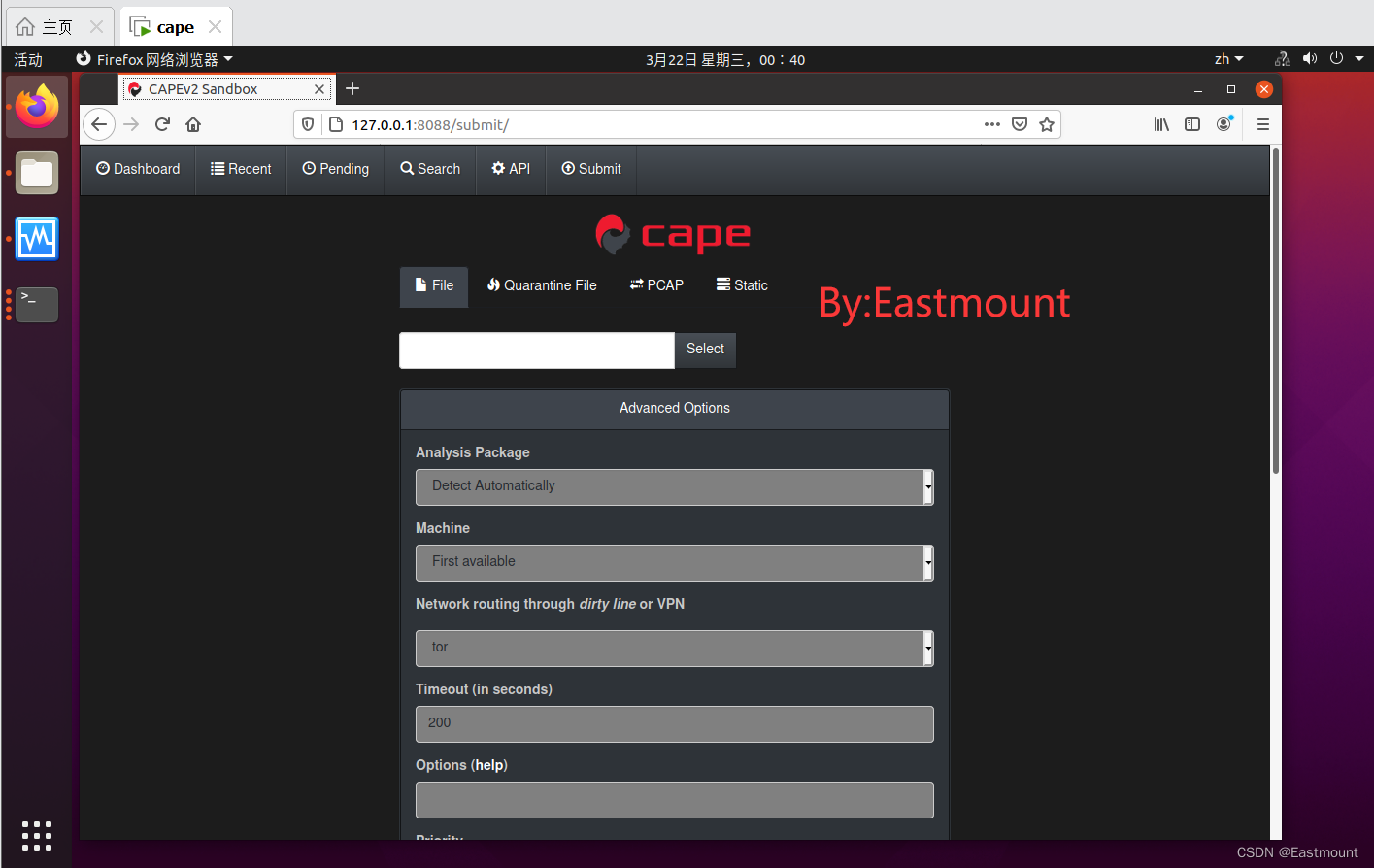Screen dimensions: 1374x868
Task: Switch to the Static tab
Action: 742,285
